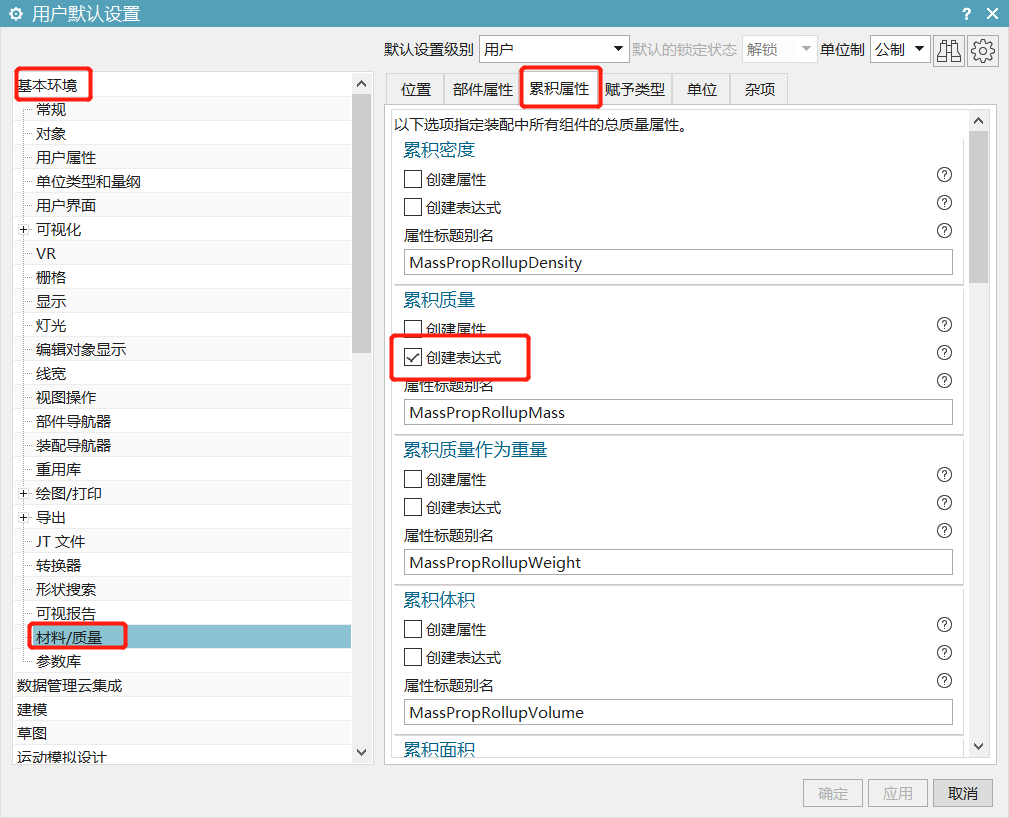The height and width of the screenshot is (818, 1009).
Task: Show help for 累积质量作为重量 创建表达式
Action: [x=944, y=503]
